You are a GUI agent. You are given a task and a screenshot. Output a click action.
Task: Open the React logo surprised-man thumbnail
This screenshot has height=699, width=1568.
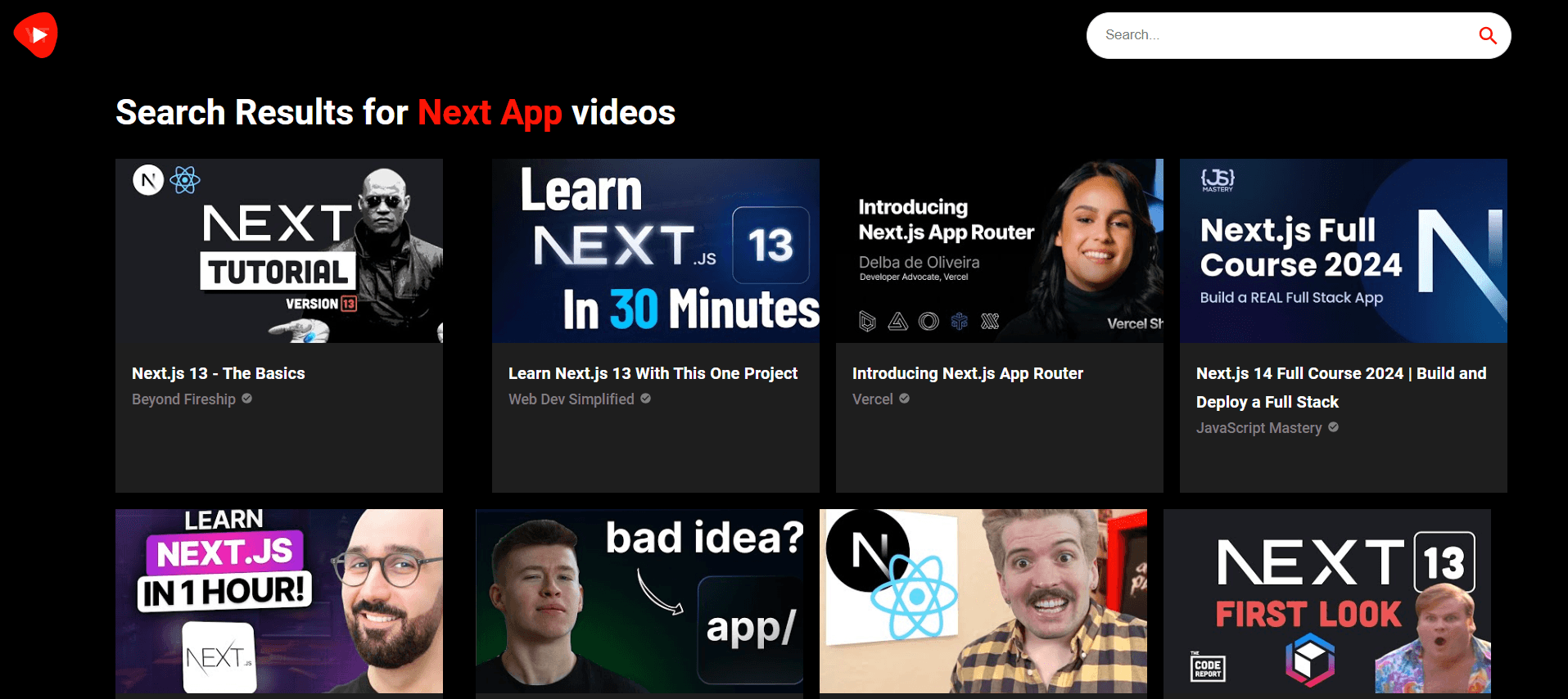(983, 602)
